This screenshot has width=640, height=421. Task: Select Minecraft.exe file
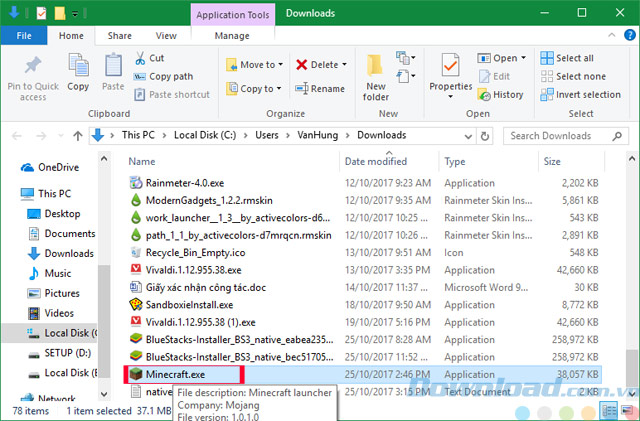coord(175,374)
